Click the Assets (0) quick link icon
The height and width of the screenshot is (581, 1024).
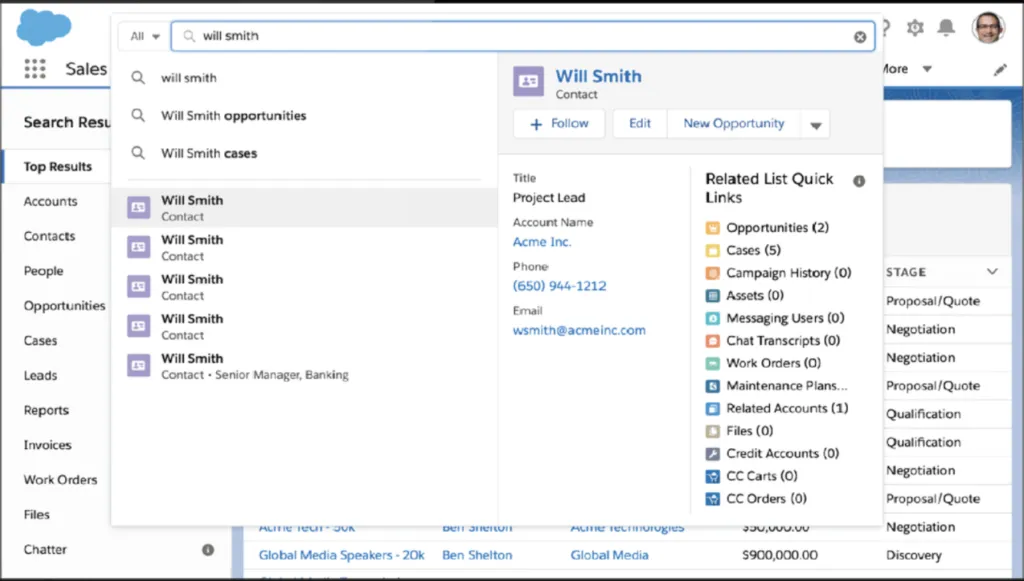click(x=712, y=296)
